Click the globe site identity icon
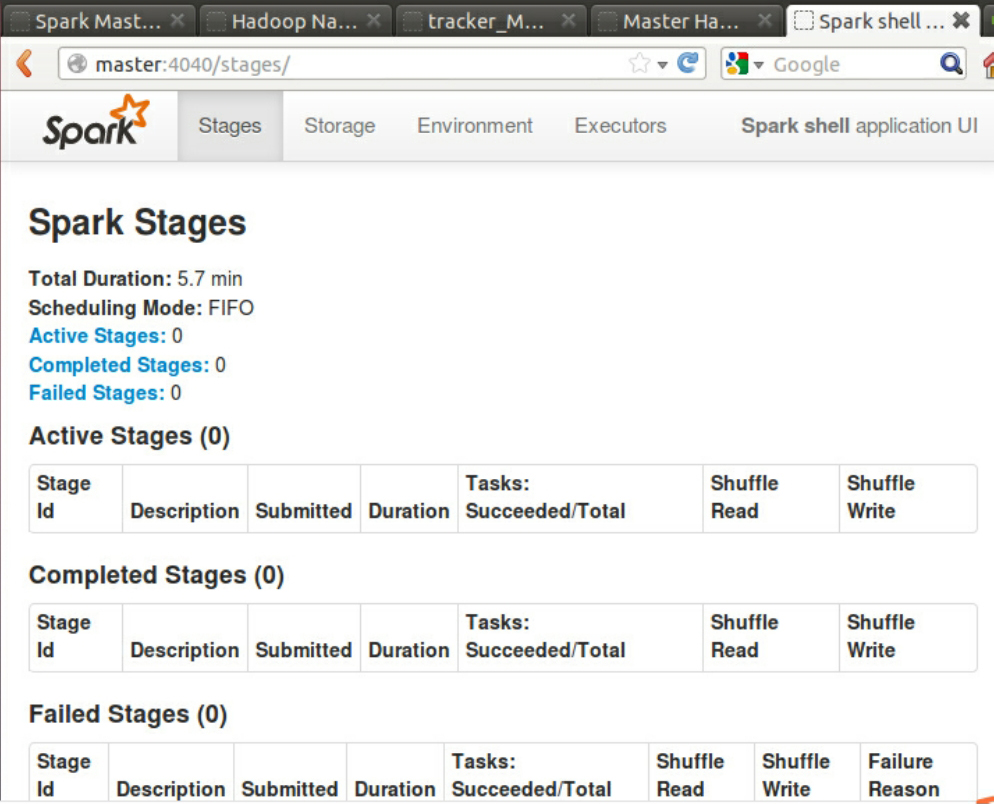The height and width of the screenshot is (804, 994). coord(76,65)
